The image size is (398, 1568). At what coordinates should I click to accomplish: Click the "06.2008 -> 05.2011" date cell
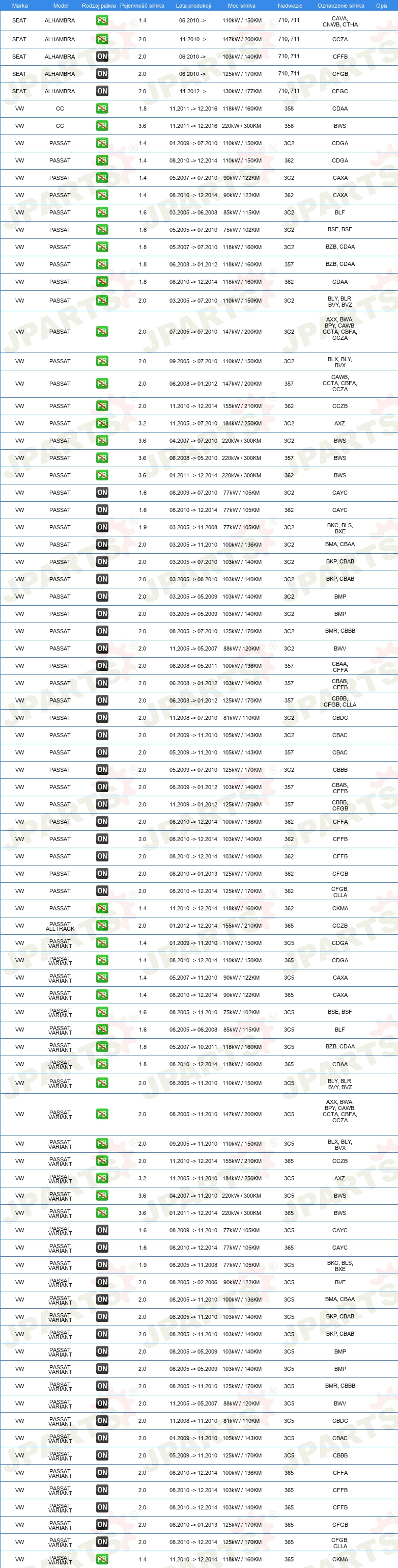[x=193, y=666]
